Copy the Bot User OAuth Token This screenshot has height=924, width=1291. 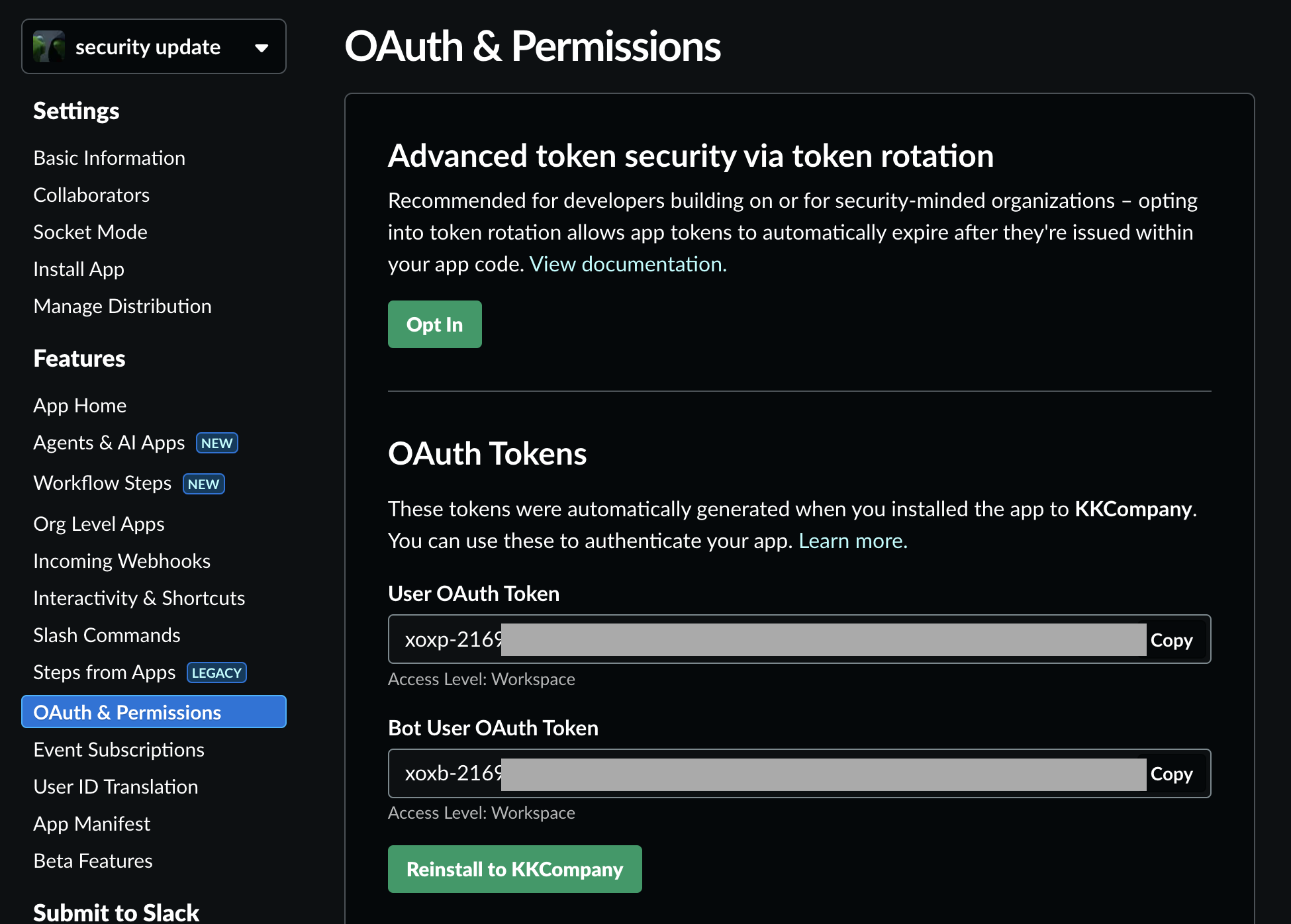1171,774
